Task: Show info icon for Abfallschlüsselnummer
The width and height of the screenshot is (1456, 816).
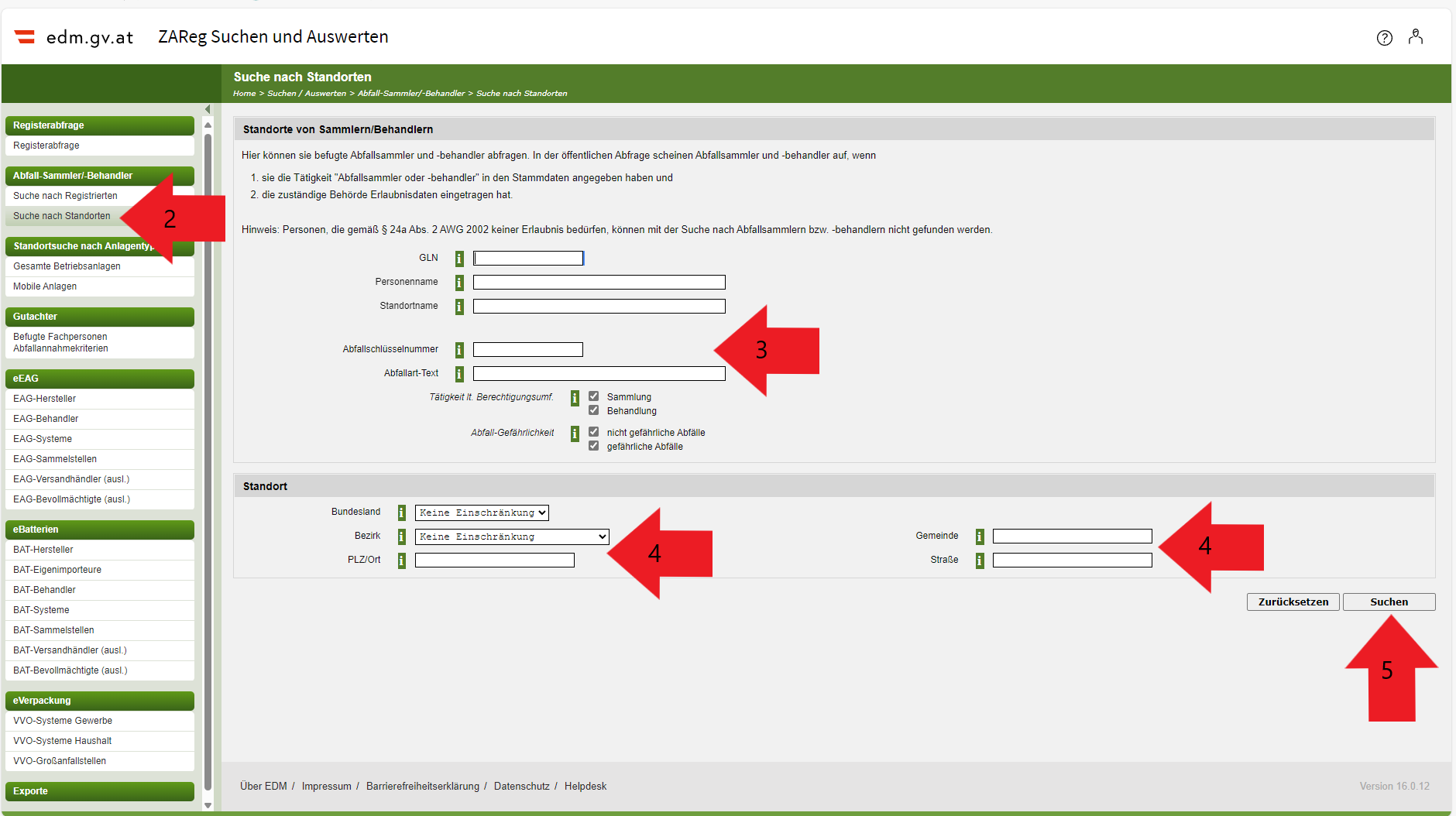Action: (459, 350)
